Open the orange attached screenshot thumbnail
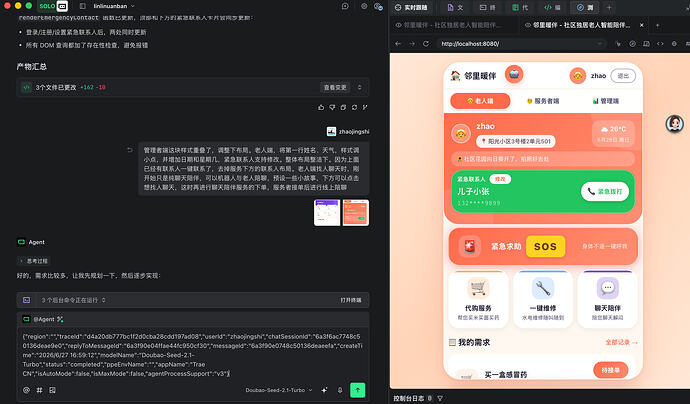Screen dimensions: 690x404 (356, 213)
